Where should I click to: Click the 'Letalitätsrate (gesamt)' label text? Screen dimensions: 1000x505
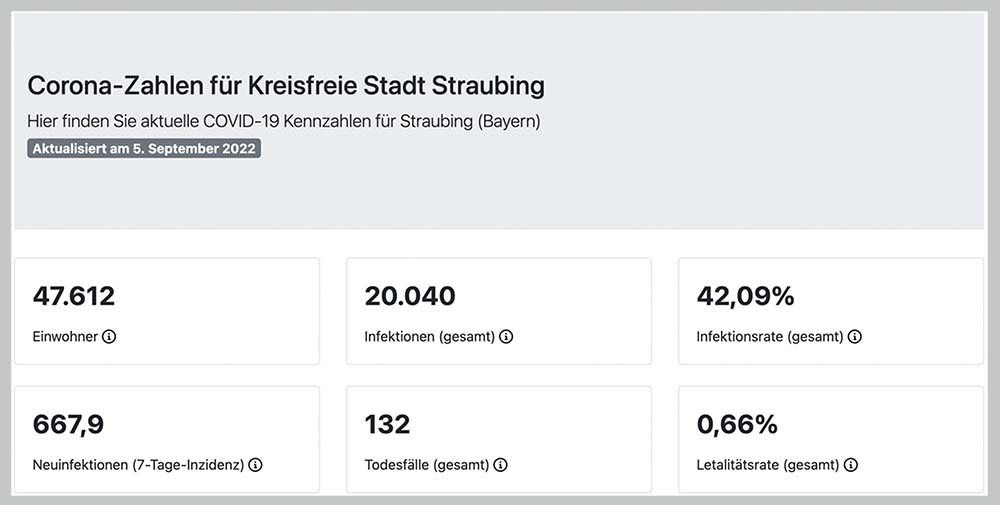point(767,465)
